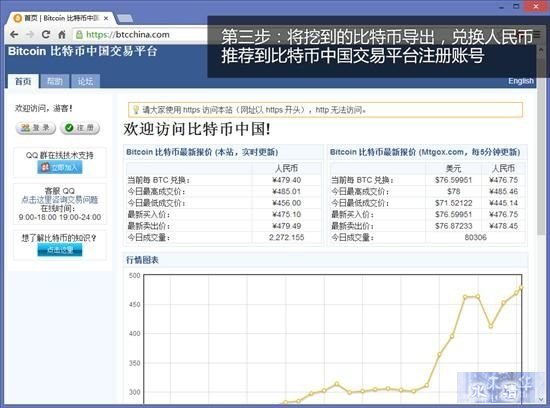Click the browser back arrow
Screen dimensions: 550x408
pyautogui.click(x=14, y=34)
